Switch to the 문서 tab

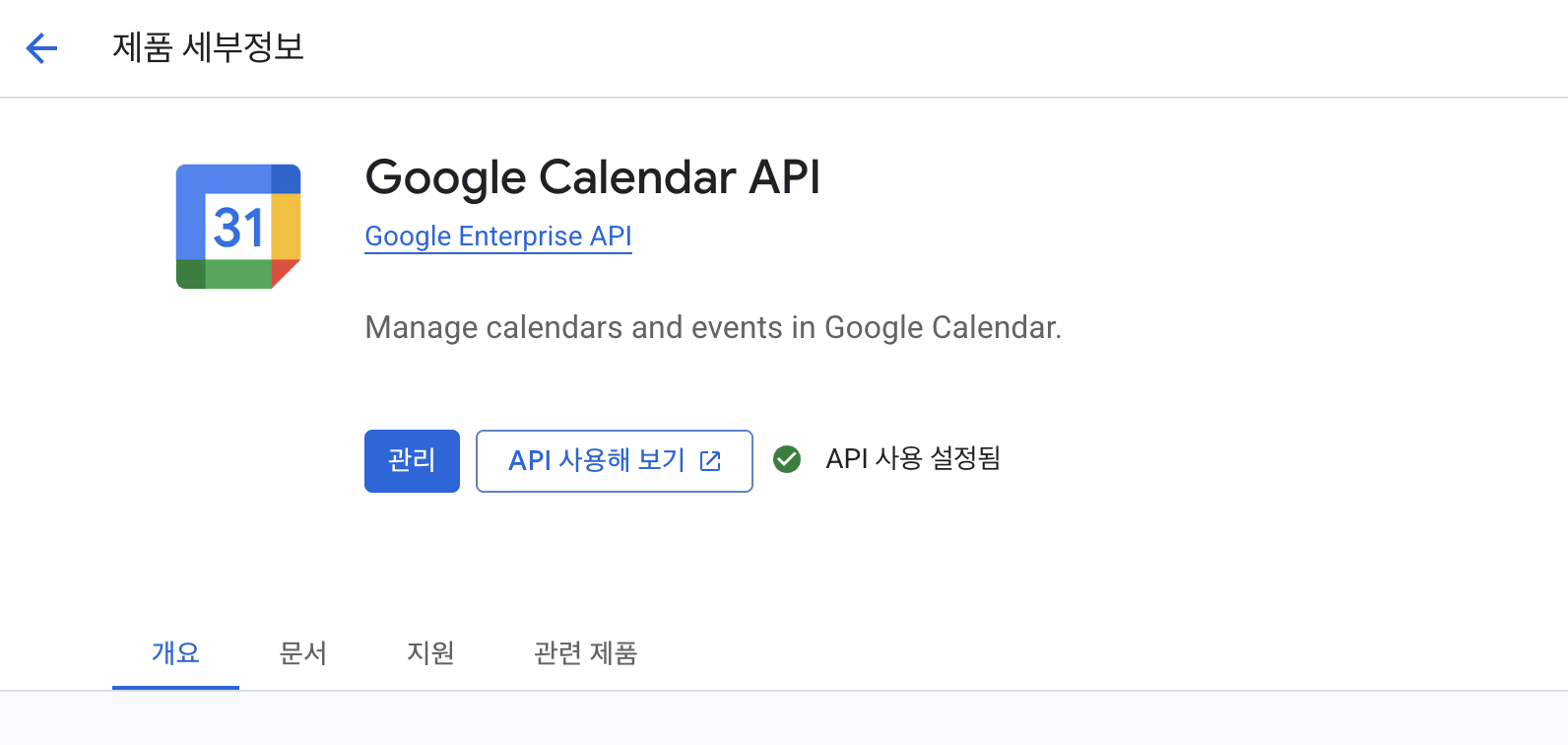click(x=302, y=653)
